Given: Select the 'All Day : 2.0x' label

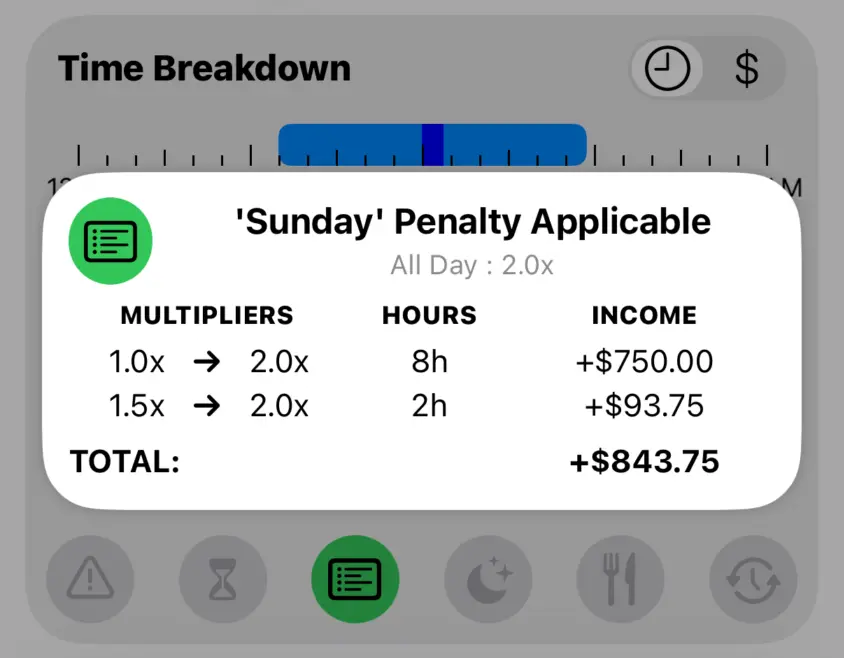Looking at the screenshot, I should click(x=472, y=264).
